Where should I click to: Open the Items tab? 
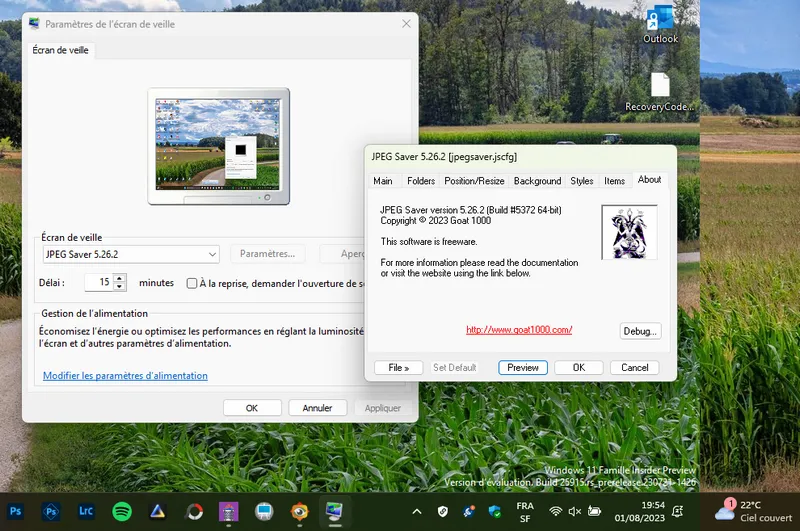pyautogui.click(x=614, y=181)
